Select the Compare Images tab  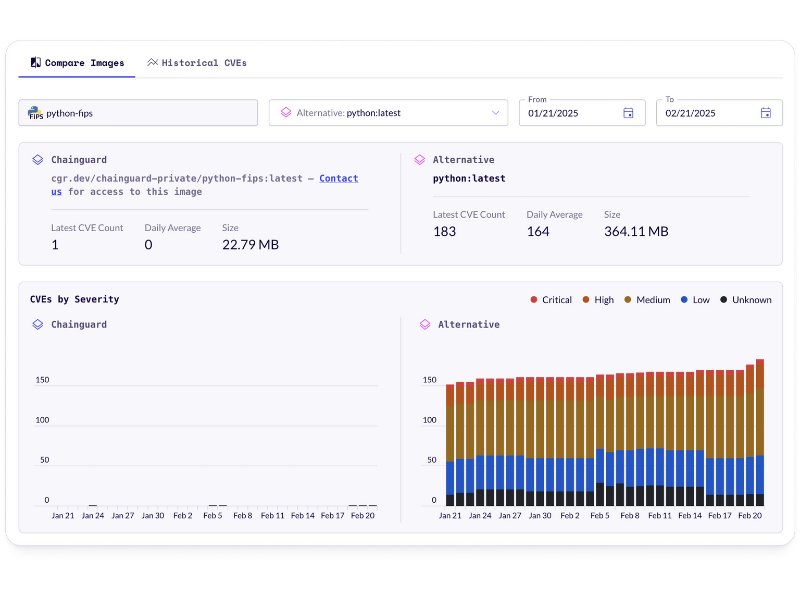tap(77, 62)
